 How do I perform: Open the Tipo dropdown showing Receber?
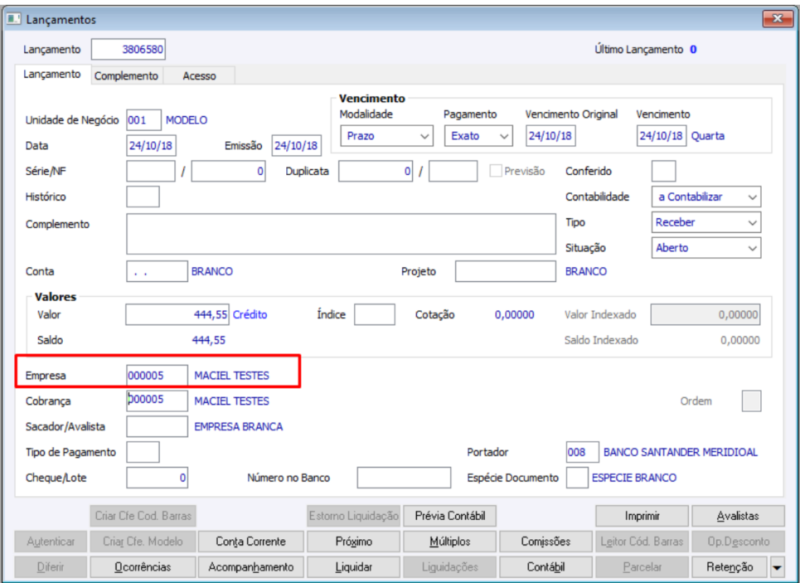click(x=706, y=222)
